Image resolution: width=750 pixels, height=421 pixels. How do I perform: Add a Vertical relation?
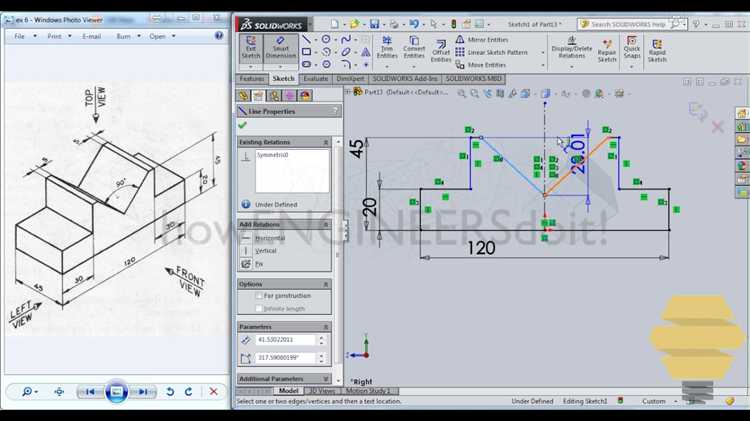click(265, 251)
